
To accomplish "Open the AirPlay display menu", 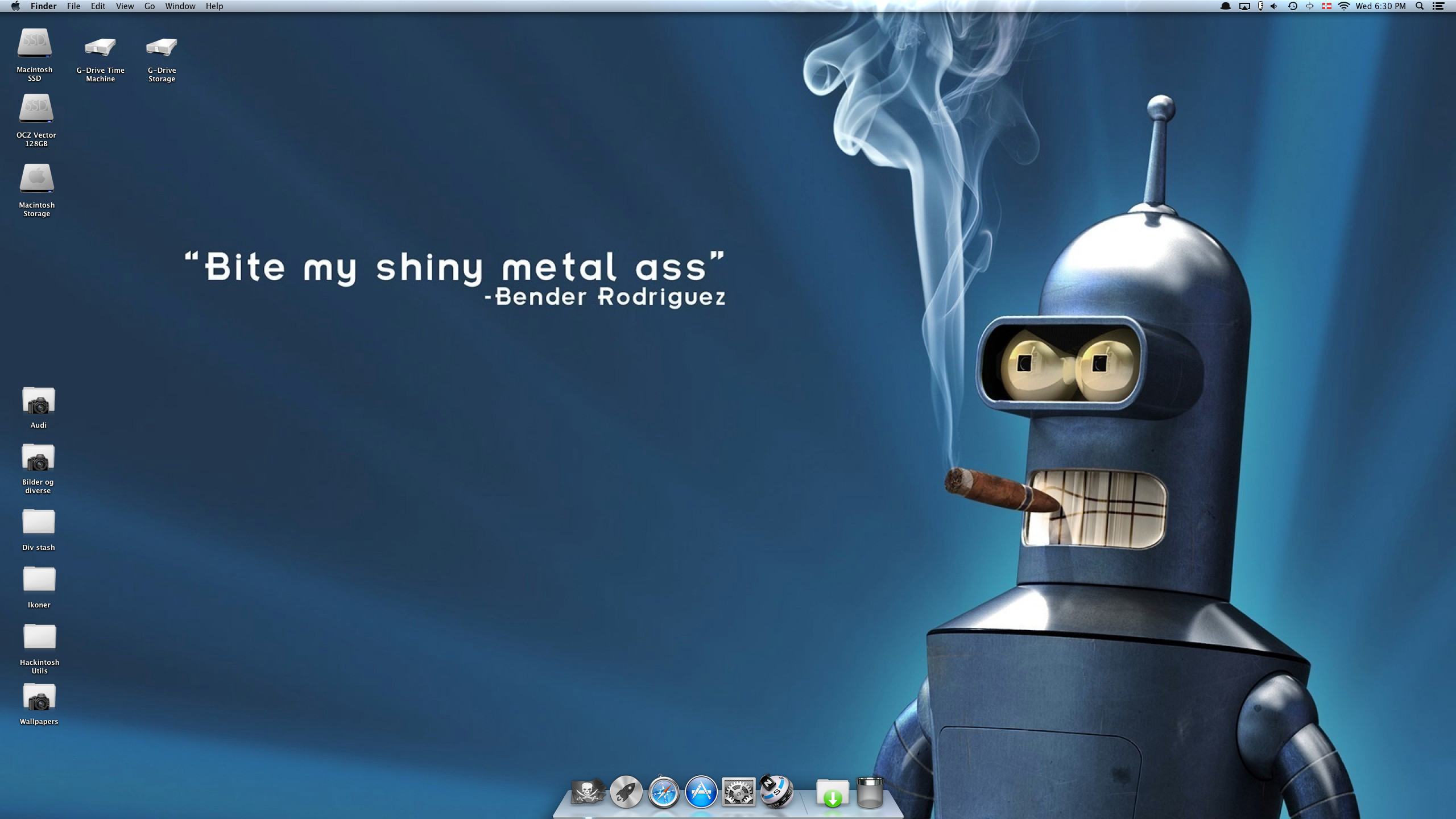I will click(1244, 6).
